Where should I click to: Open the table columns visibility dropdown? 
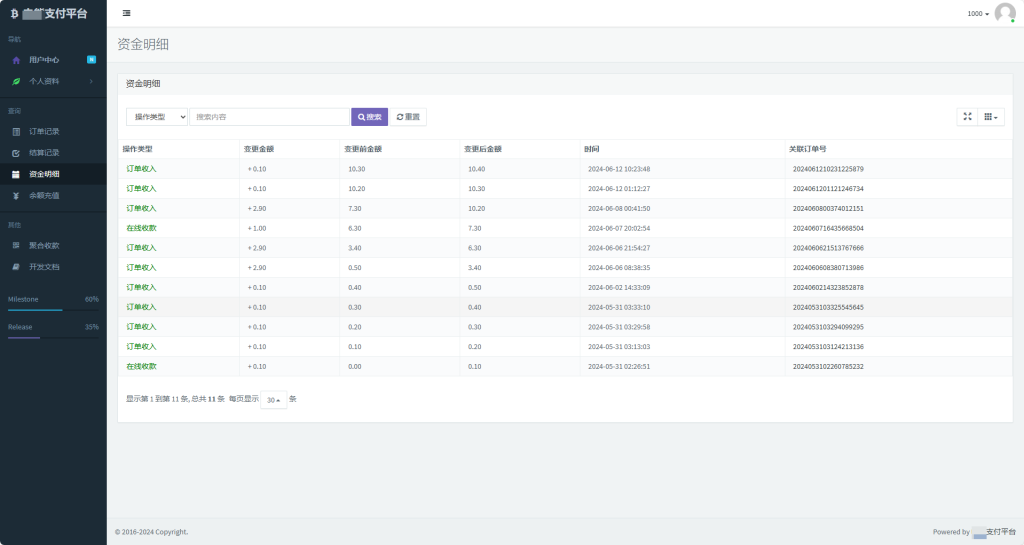pos(991,117)
